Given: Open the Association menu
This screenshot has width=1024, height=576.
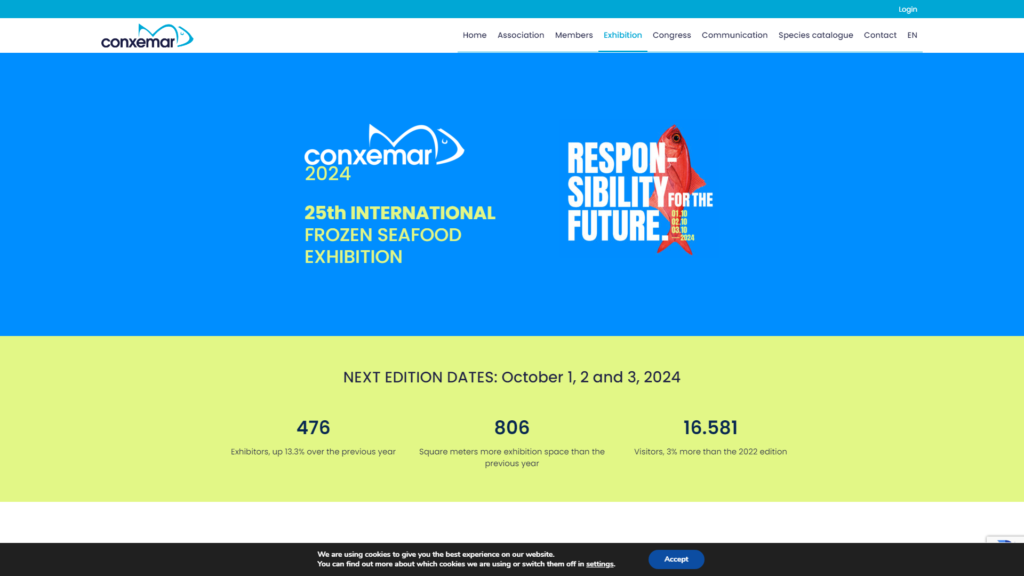Looking at the screenshot, I should tap(520, 35).
